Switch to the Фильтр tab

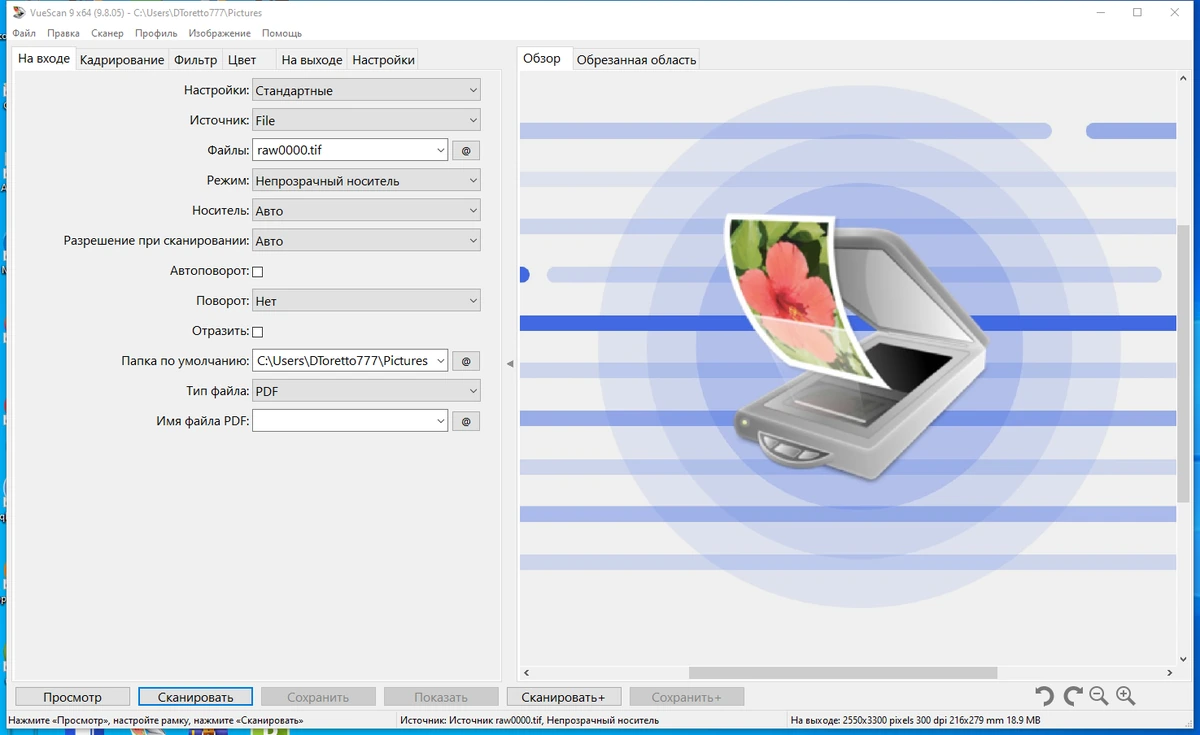point(195,60)
